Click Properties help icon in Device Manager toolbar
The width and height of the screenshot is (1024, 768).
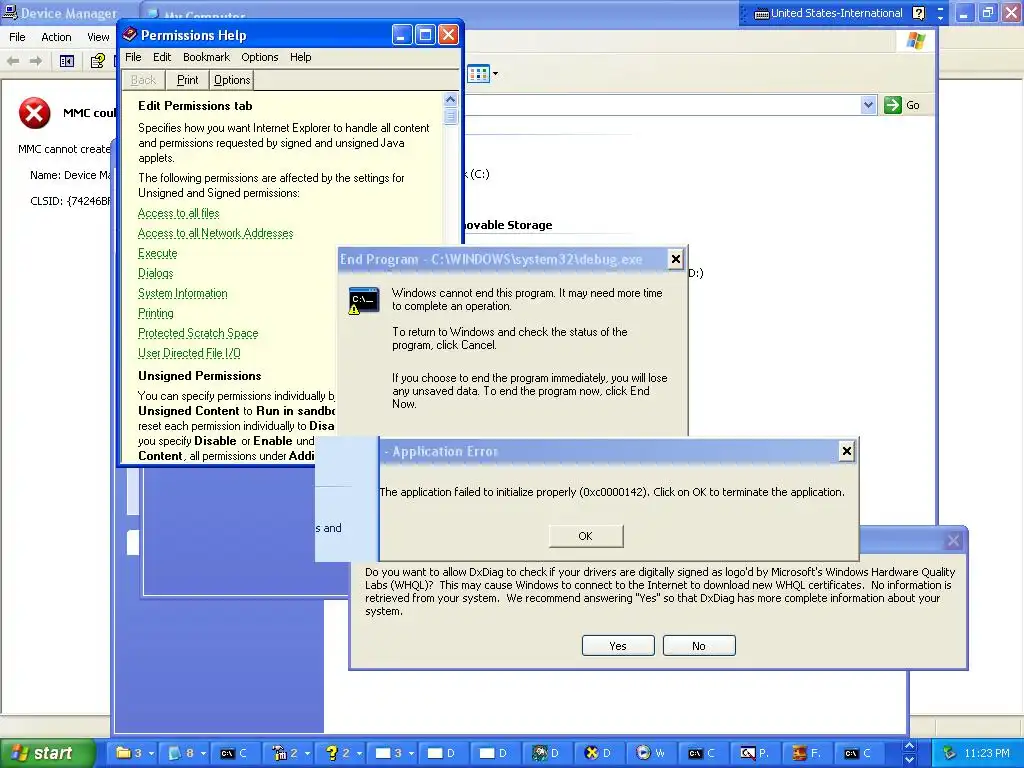click(x=97, y=61)
